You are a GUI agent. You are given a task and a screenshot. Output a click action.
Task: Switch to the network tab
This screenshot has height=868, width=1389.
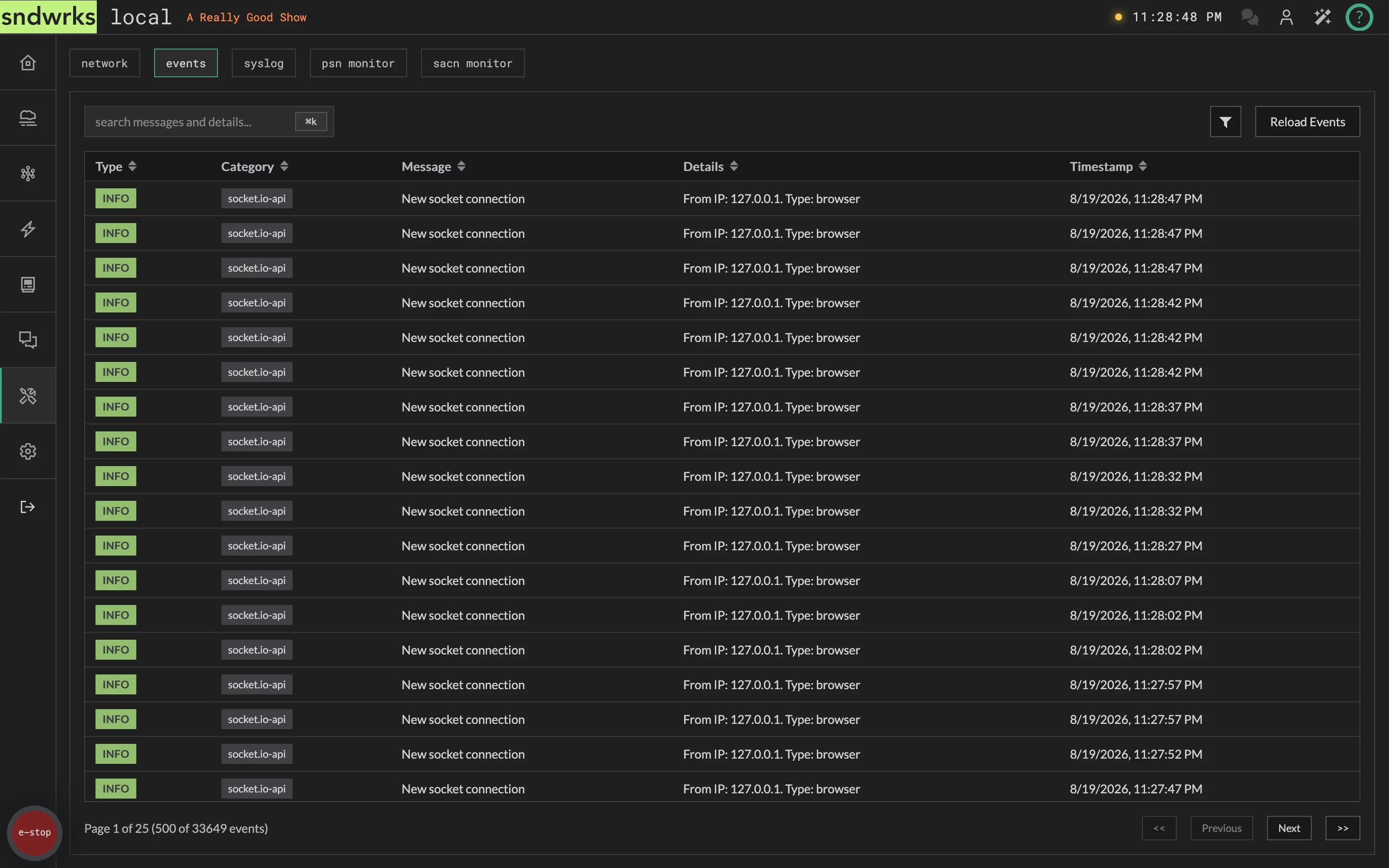point(105,63)
